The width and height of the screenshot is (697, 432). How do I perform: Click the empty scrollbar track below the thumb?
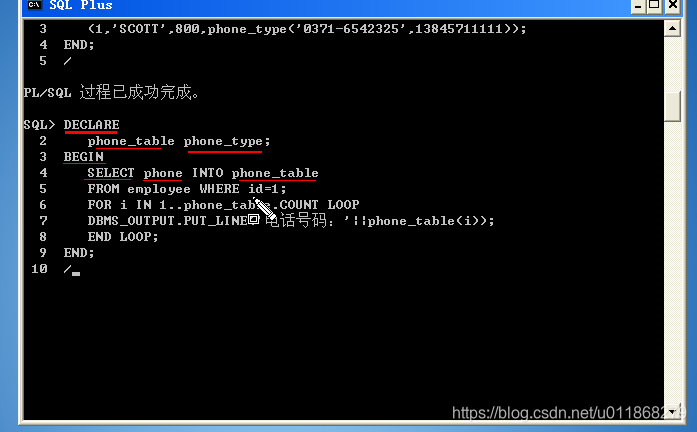click(673, 262)
